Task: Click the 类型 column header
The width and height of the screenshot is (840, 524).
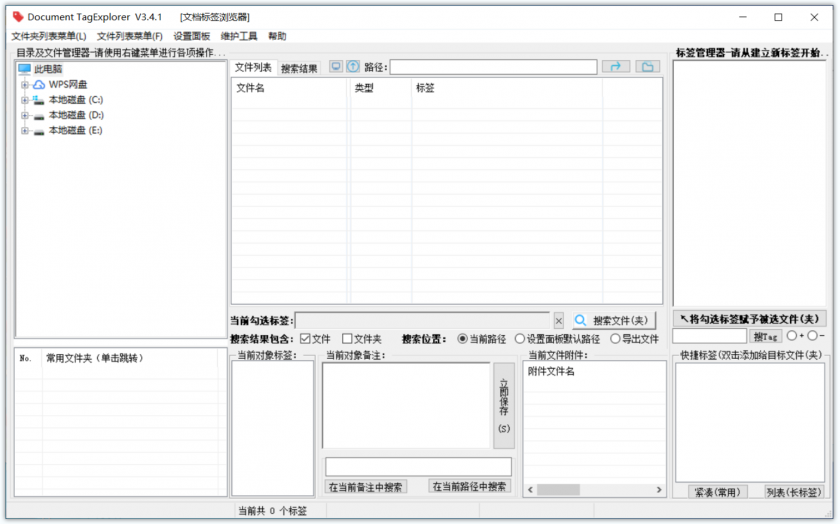Action: coord(381,88)
